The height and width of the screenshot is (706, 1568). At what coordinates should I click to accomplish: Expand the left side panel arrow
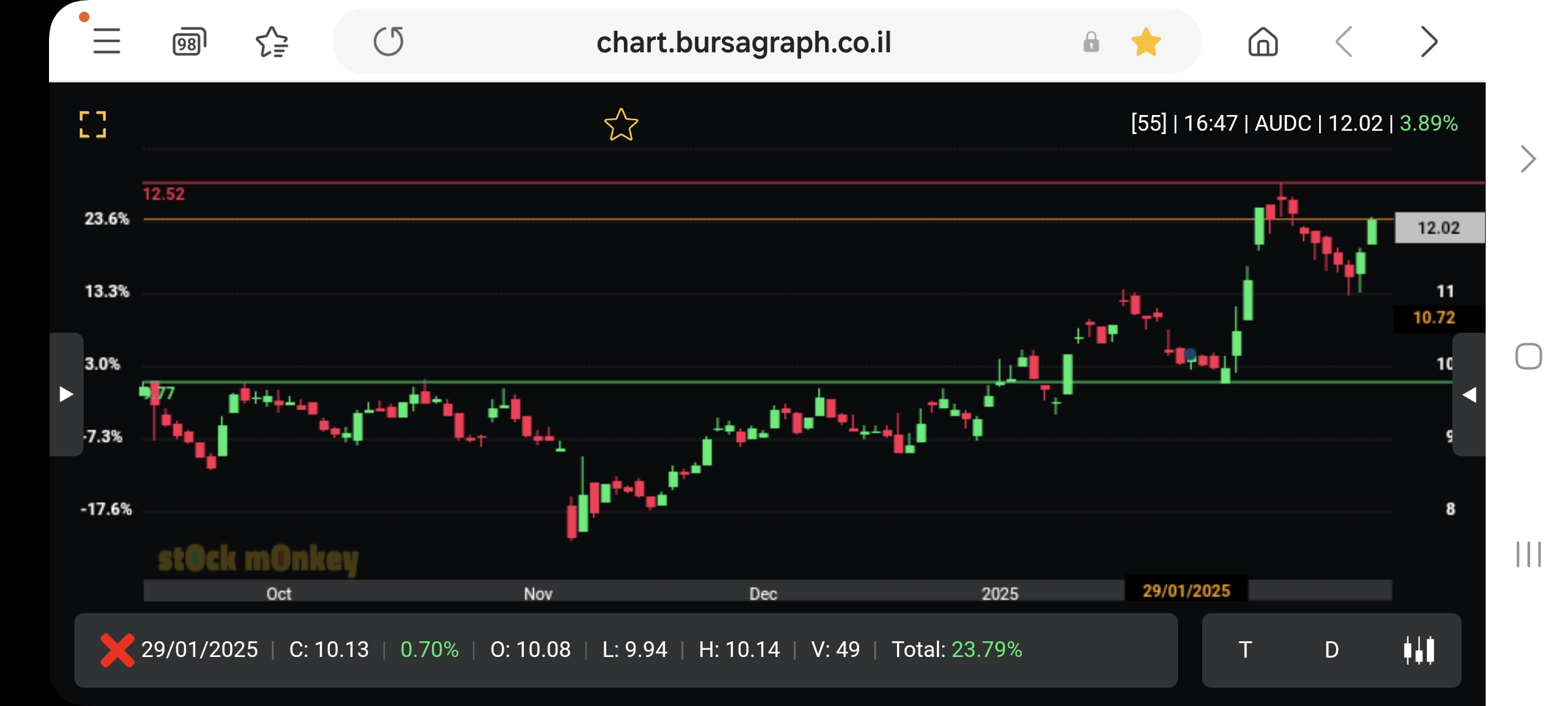66,394
